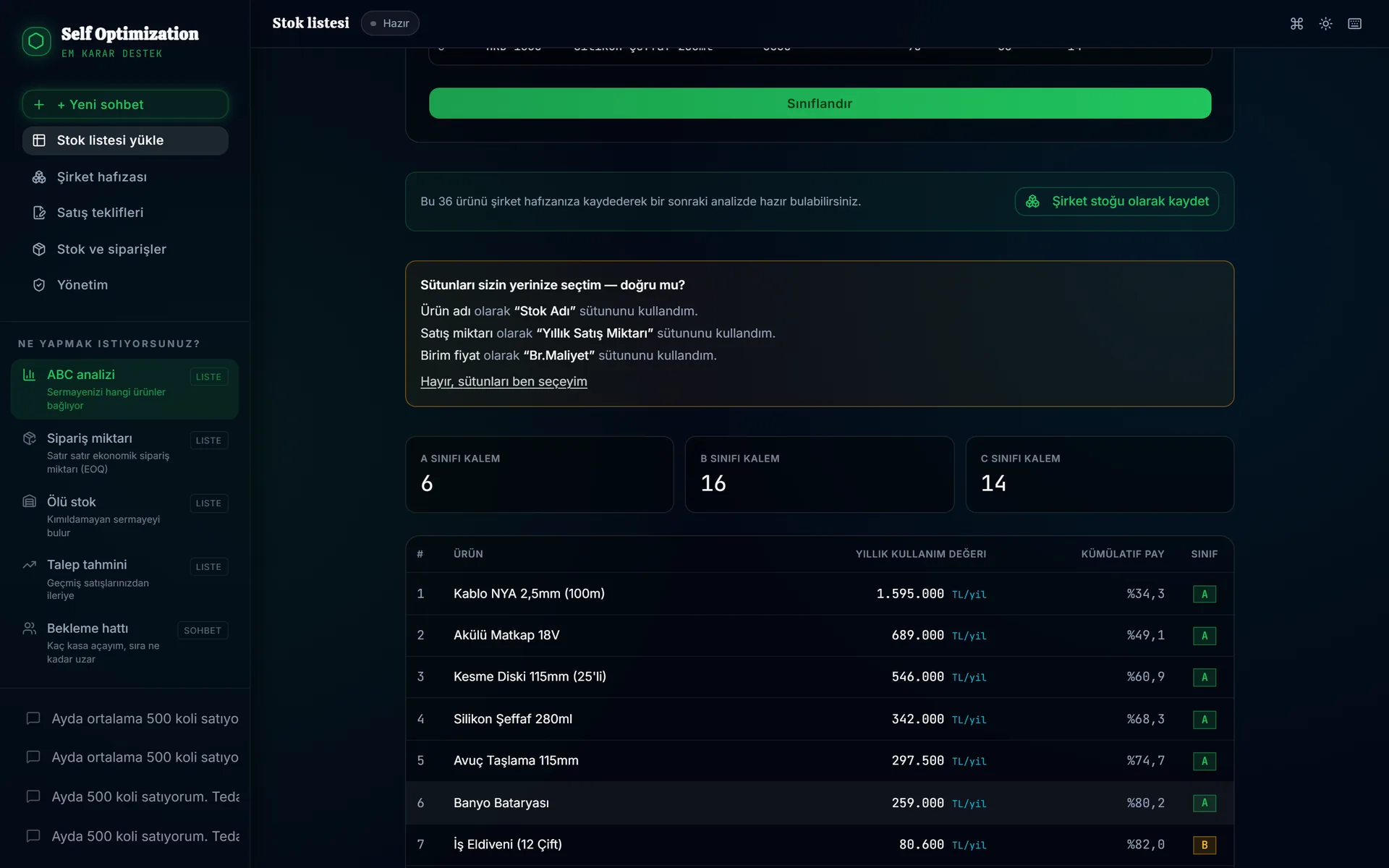Open the Talep tahmini trend icon

click(x=29, y=565)
